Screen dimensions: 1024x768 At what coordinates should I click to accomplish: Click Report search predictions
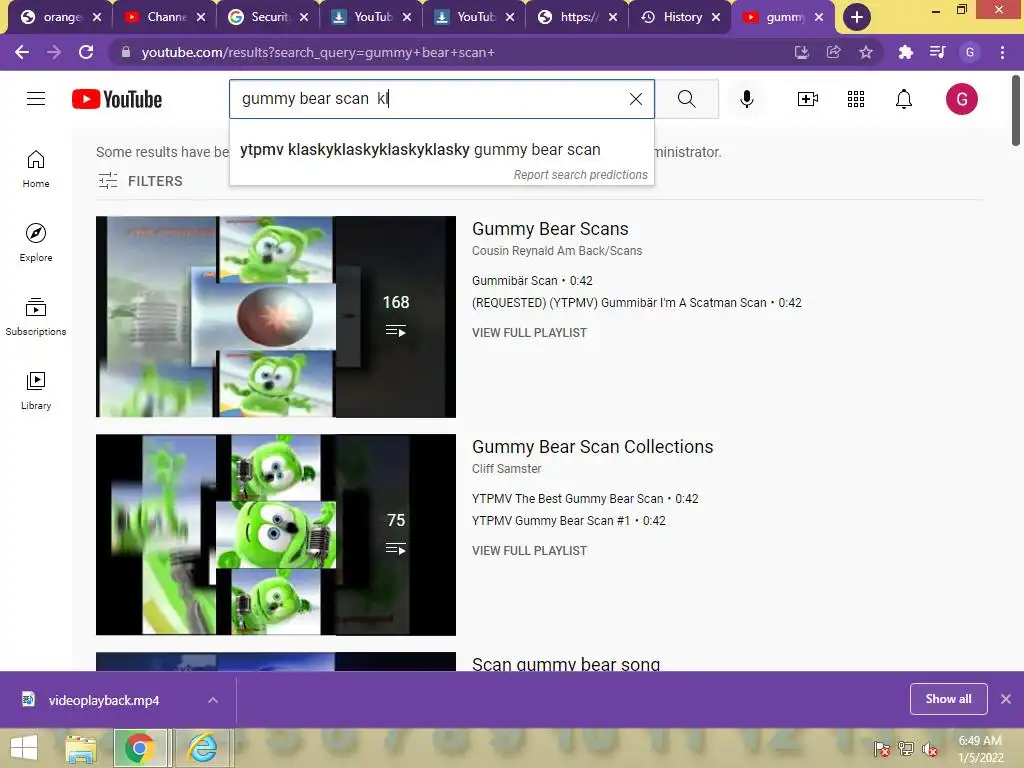[x=580, y=175]
